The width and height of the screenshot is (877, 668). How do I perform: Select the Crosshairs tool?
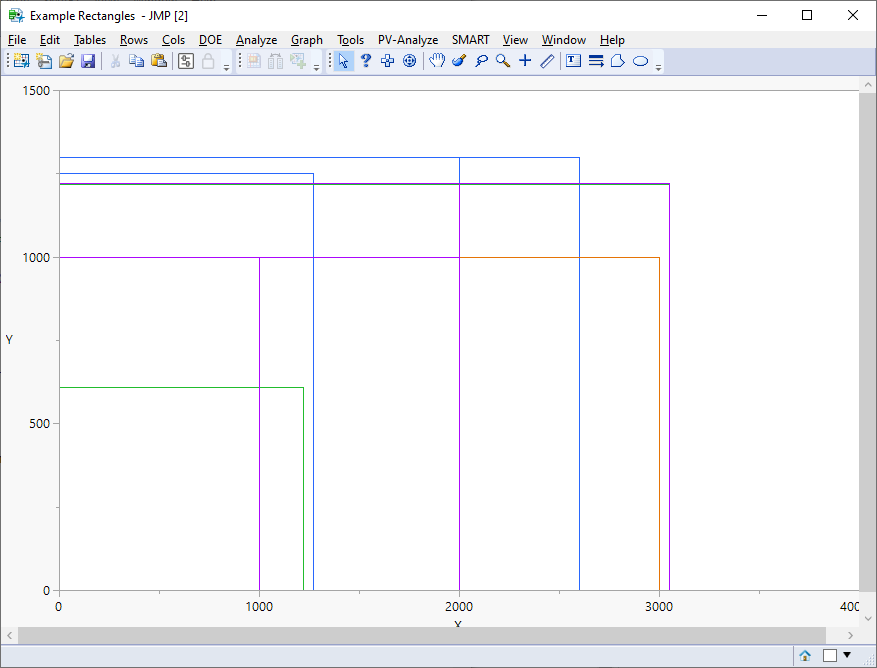tap(525, 60)
